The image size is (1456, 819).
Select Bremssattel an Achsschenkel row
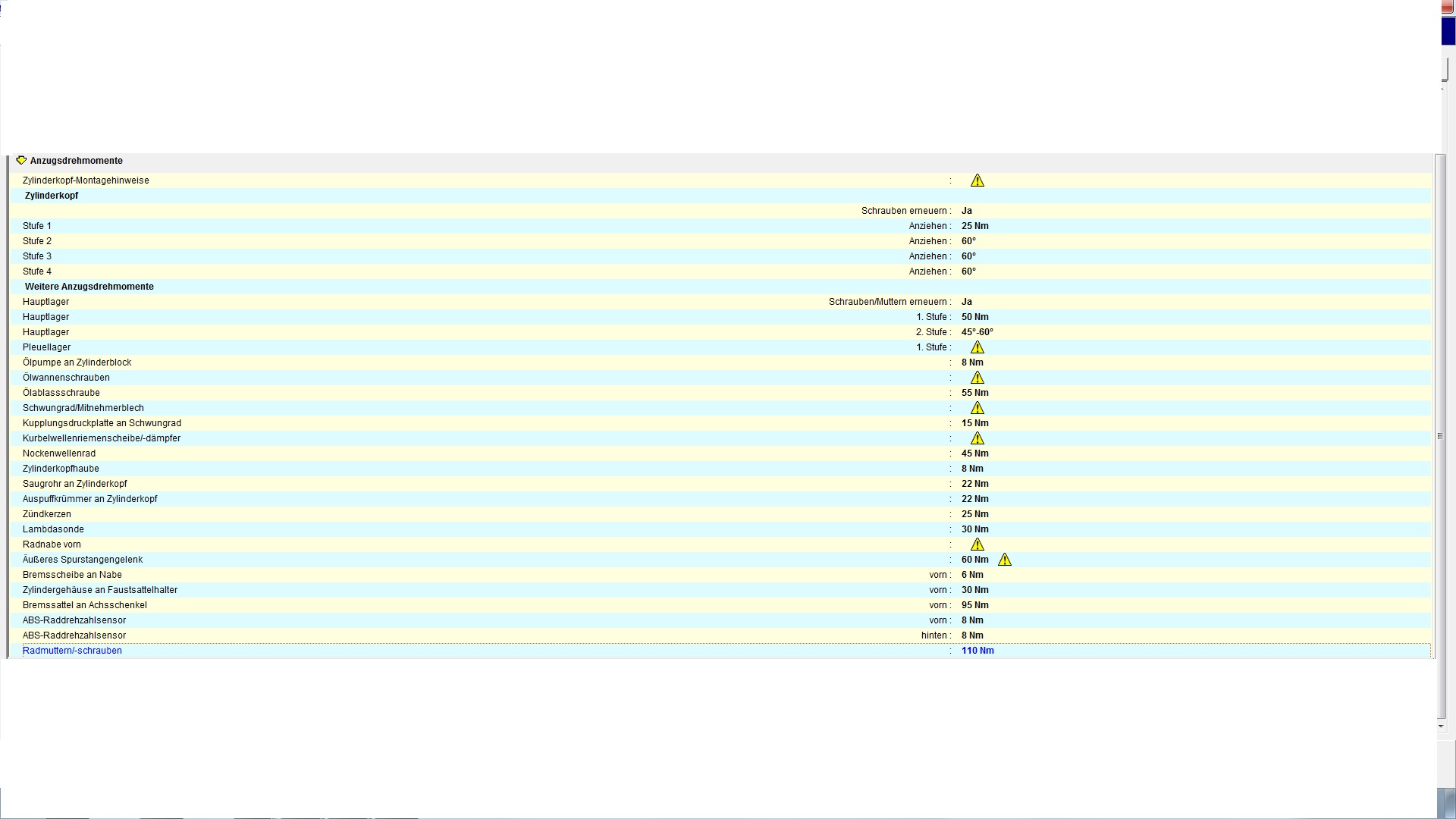pos(85,605)
